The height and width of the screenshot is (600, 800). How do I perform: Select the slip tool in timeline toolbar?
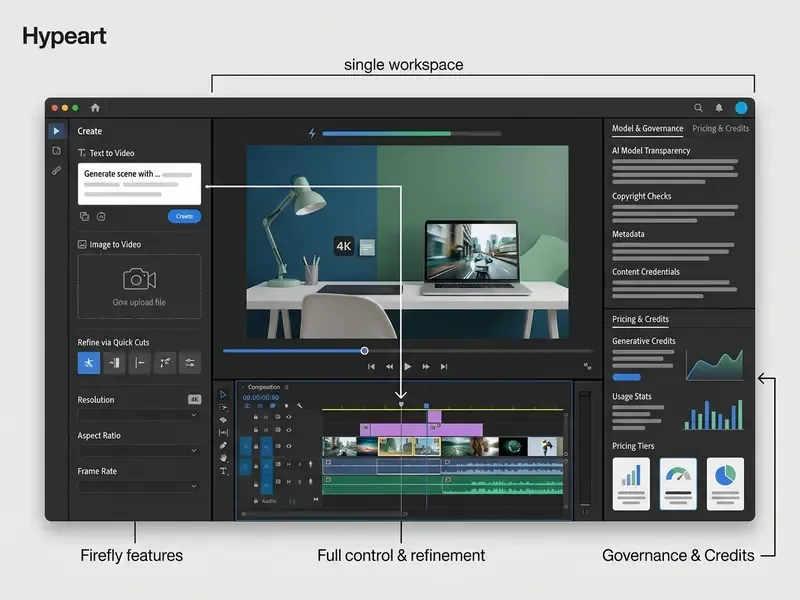coord(223,433)
